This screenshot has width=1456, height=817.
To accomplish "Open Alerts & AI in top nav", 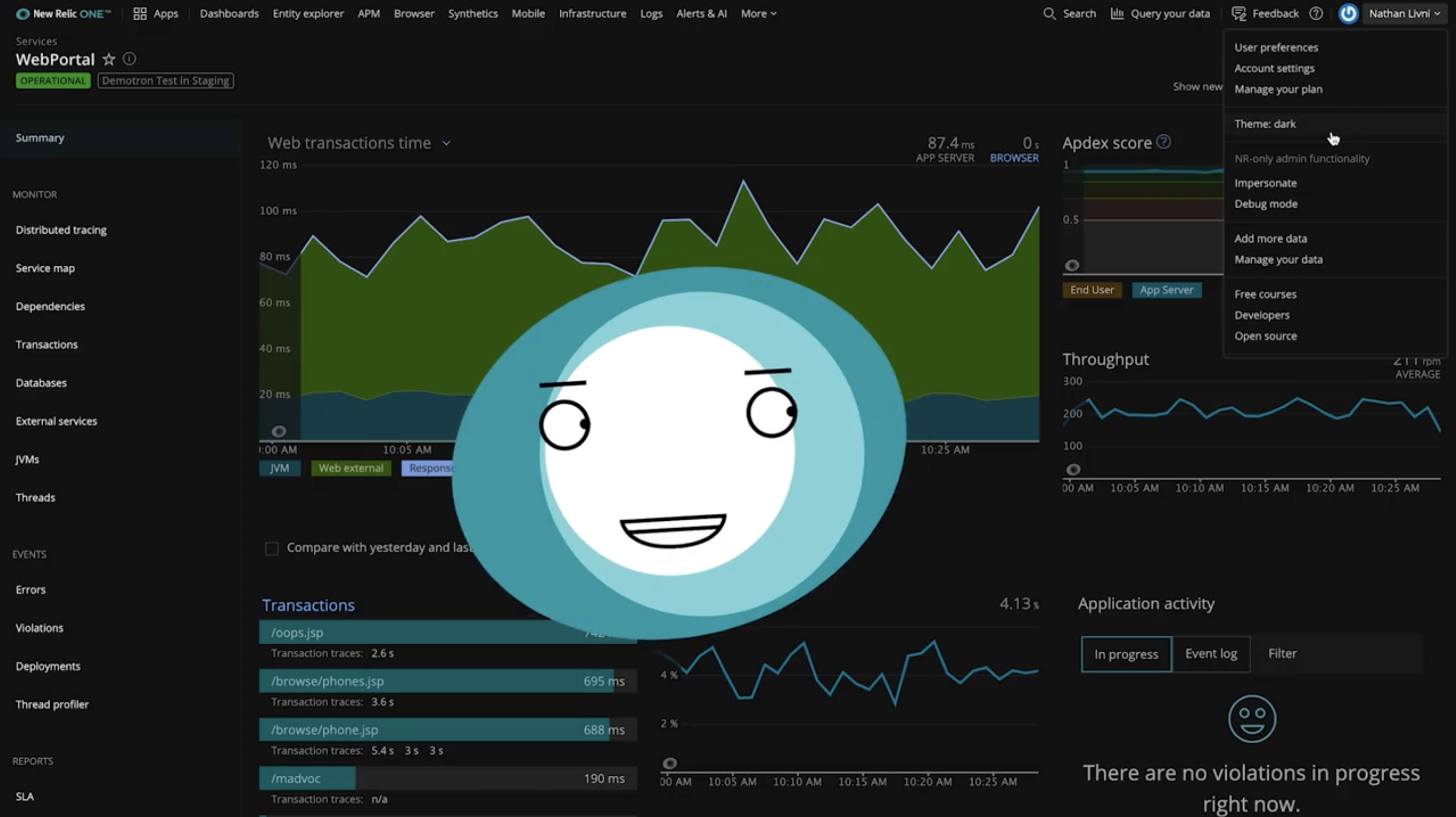I will pyautogui.click(x=701, y=13).
